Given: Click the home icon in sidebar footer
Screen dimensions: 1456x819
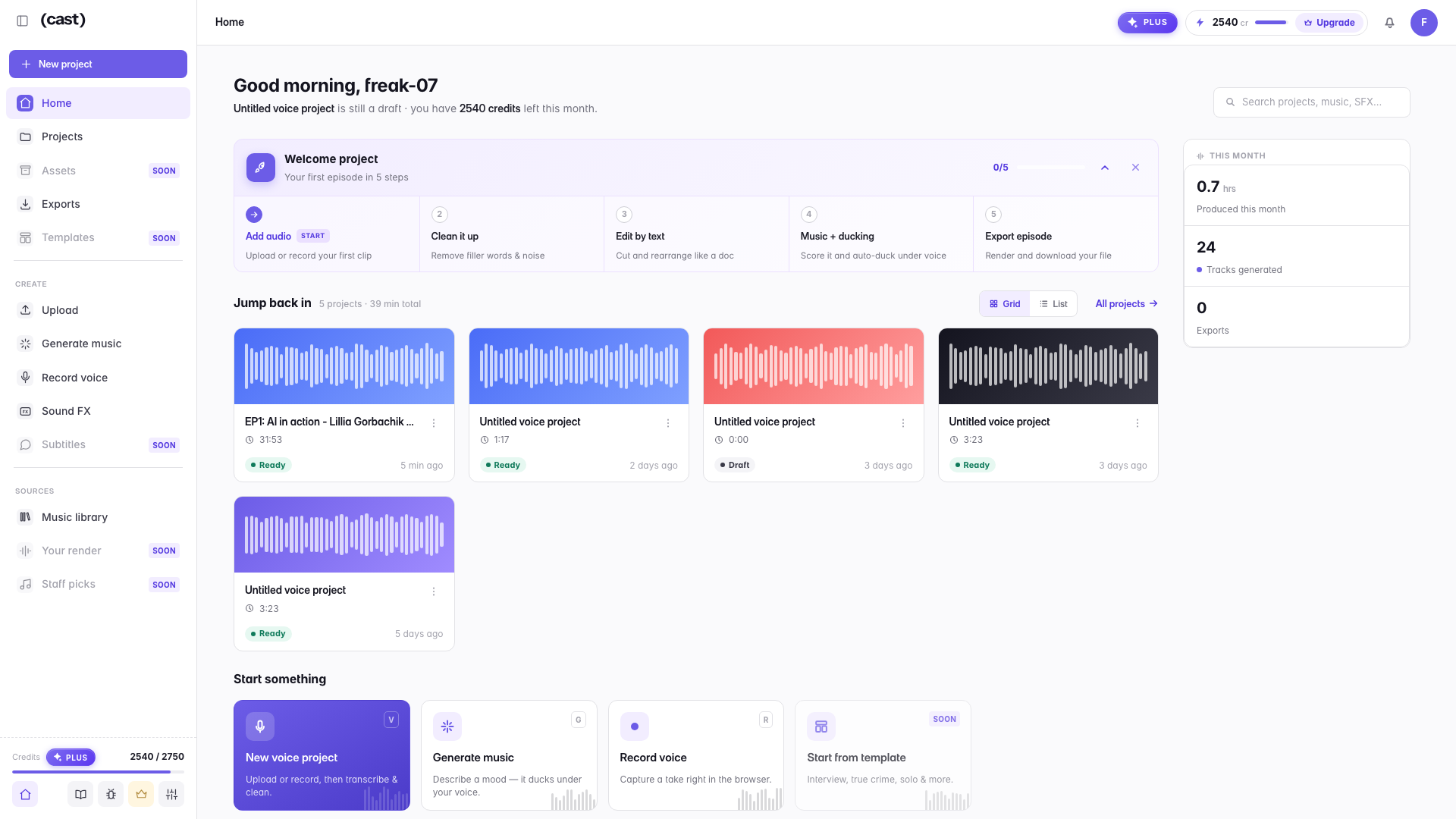Looking at the screenshot, I should (25, 794).
